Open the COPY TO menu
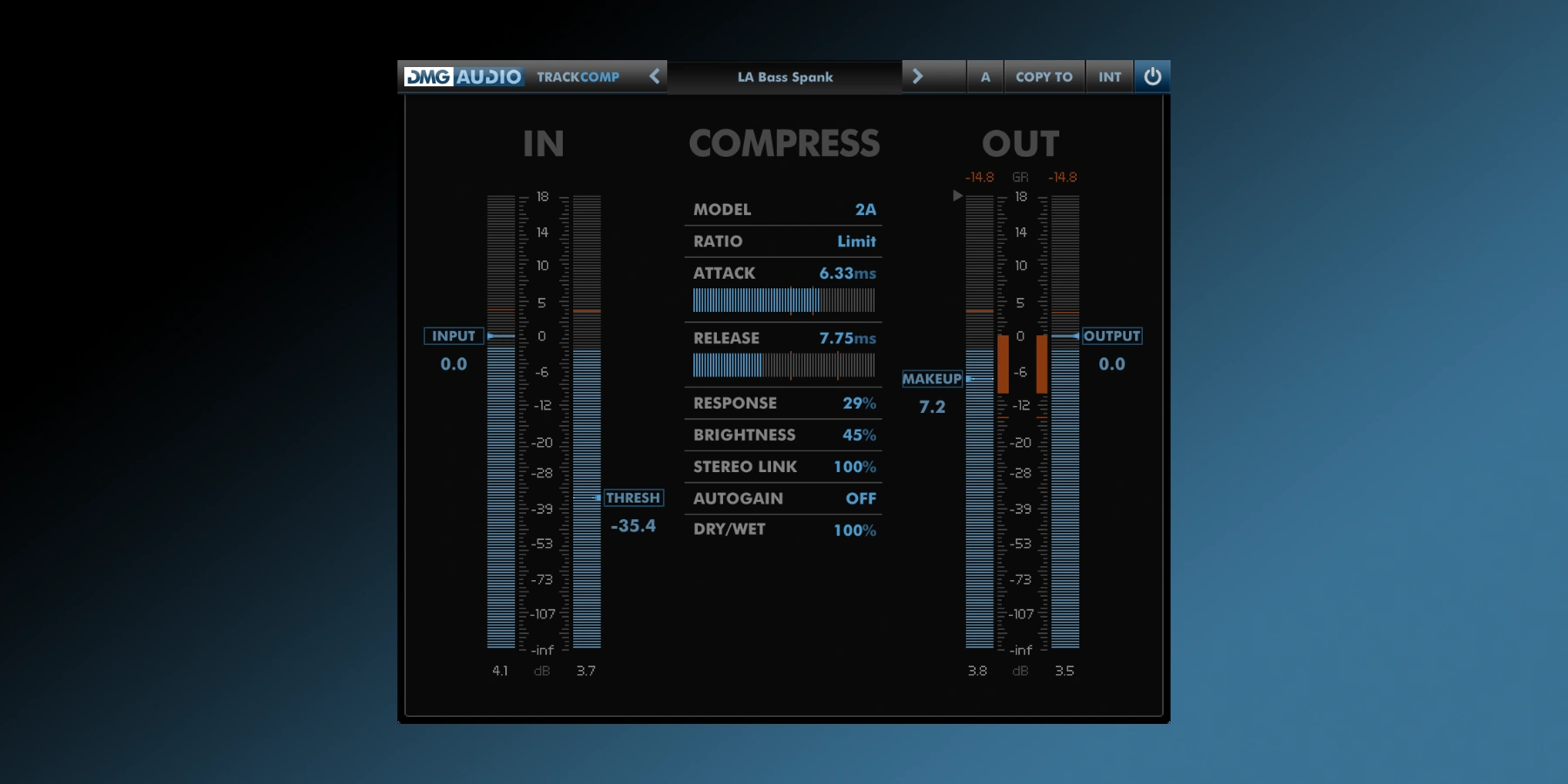This screenshot has width=1568, height=784. click(1044, 77)
